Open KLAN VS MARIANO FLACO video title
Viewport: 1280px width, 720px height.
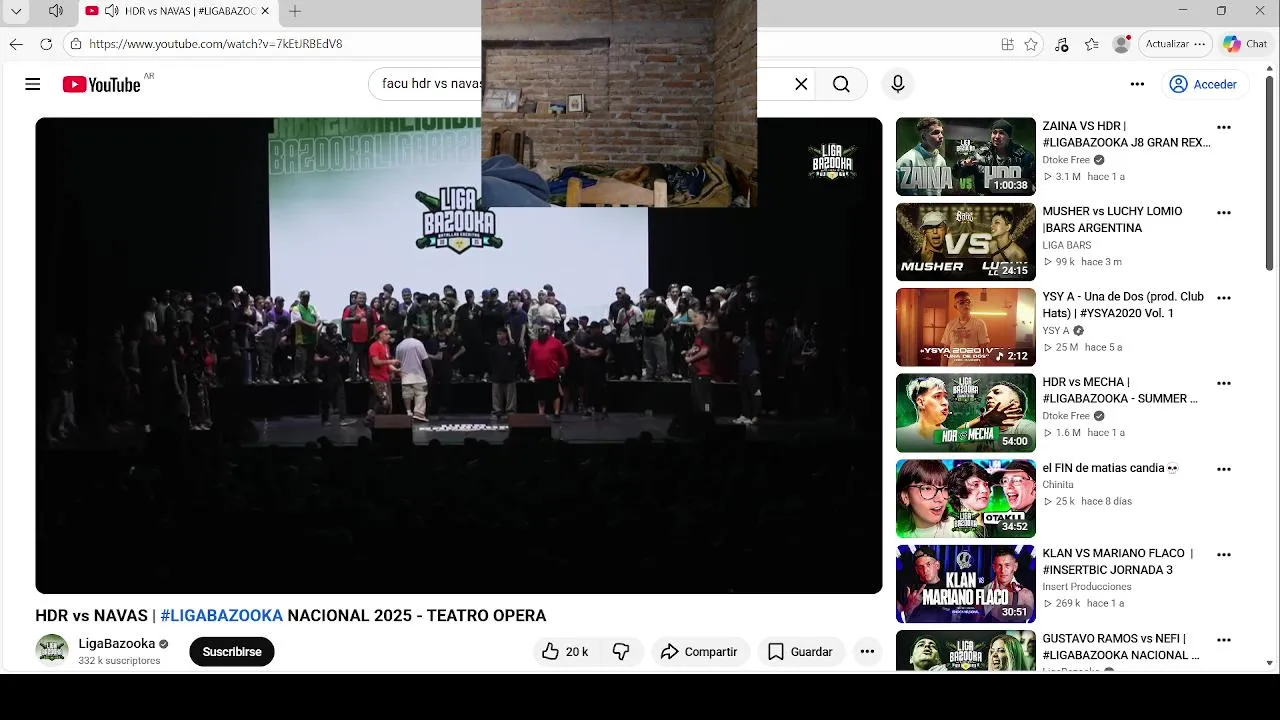click(x=1118, y=562)
